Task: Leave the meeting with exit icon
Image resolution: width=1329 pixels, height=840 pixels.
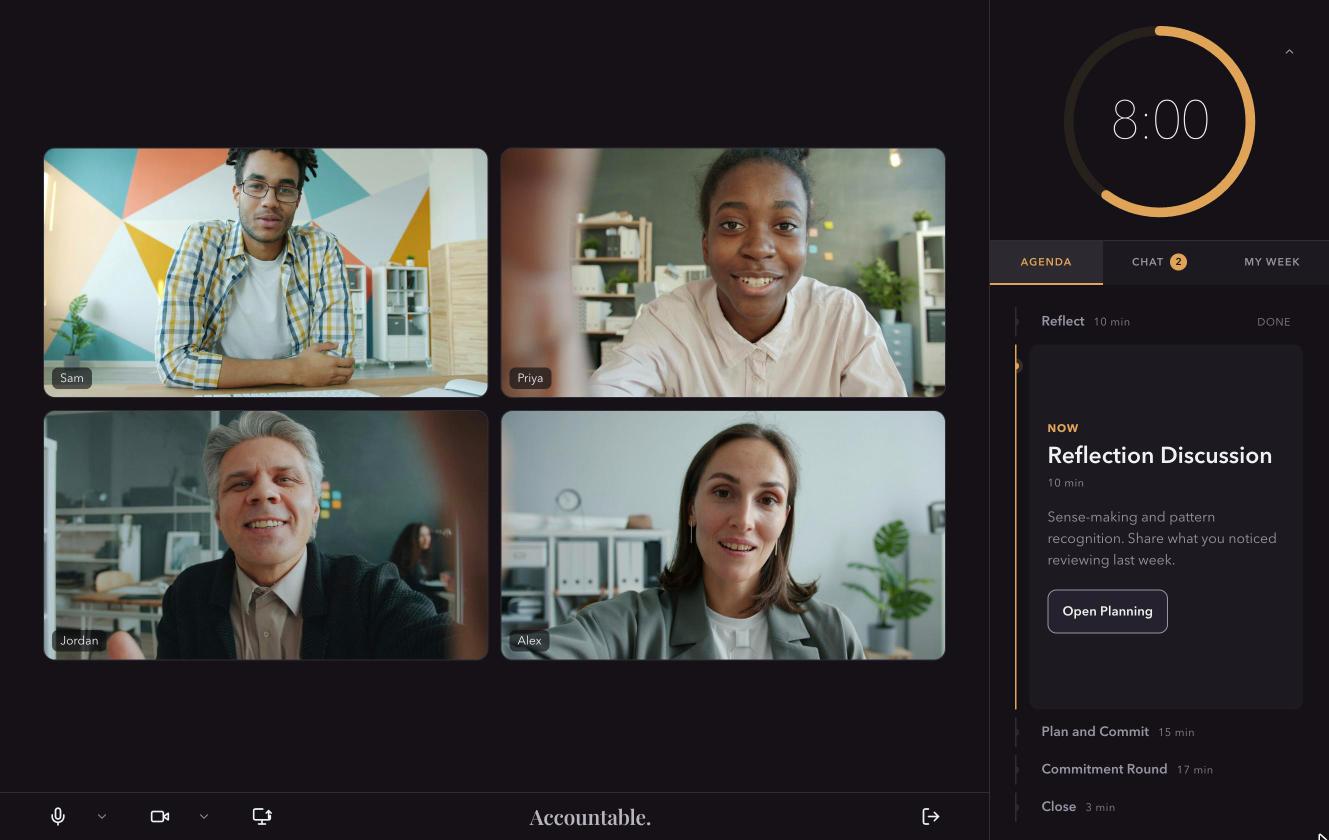Action: click(931, 816)
